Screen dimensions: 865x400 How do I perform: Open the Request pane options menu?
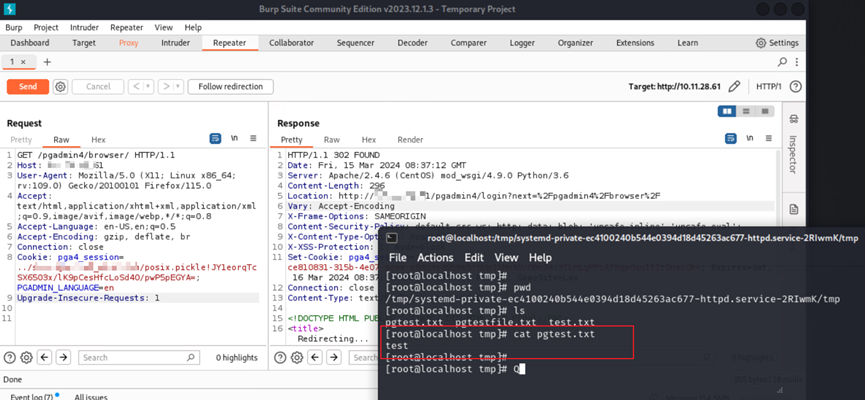(253, 139)
